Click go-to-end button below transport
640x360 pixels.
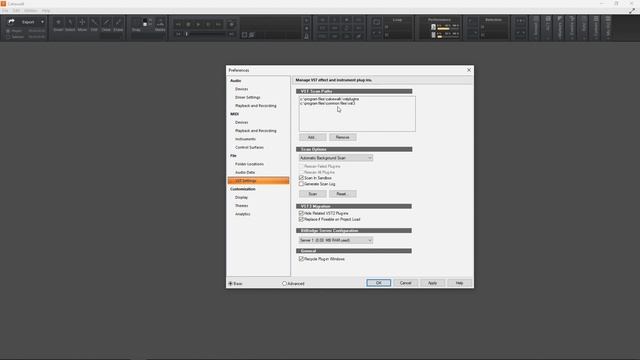click(231, 34)
